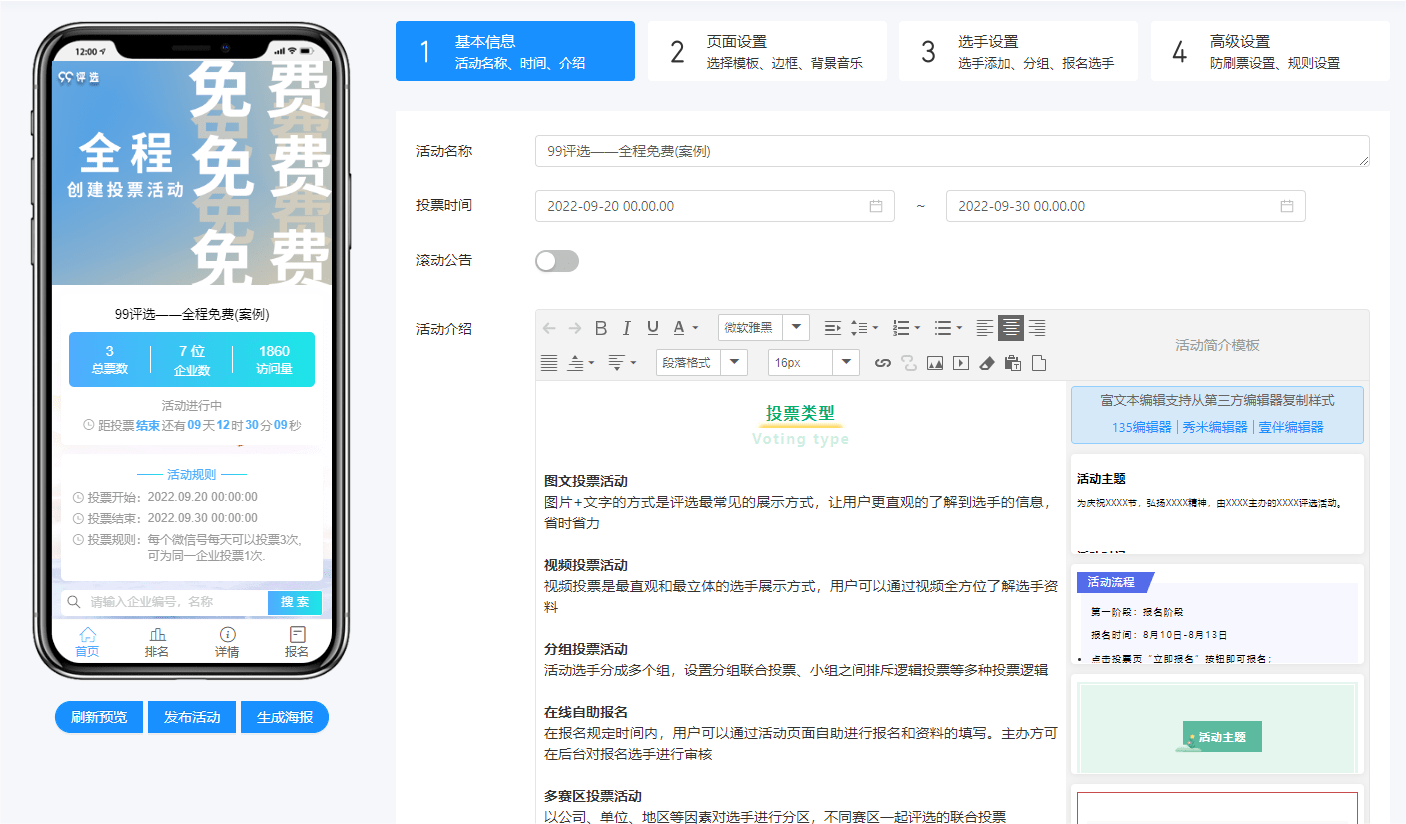Click the 刷新预览 button
1406x824 pixels.
point(99,717)
